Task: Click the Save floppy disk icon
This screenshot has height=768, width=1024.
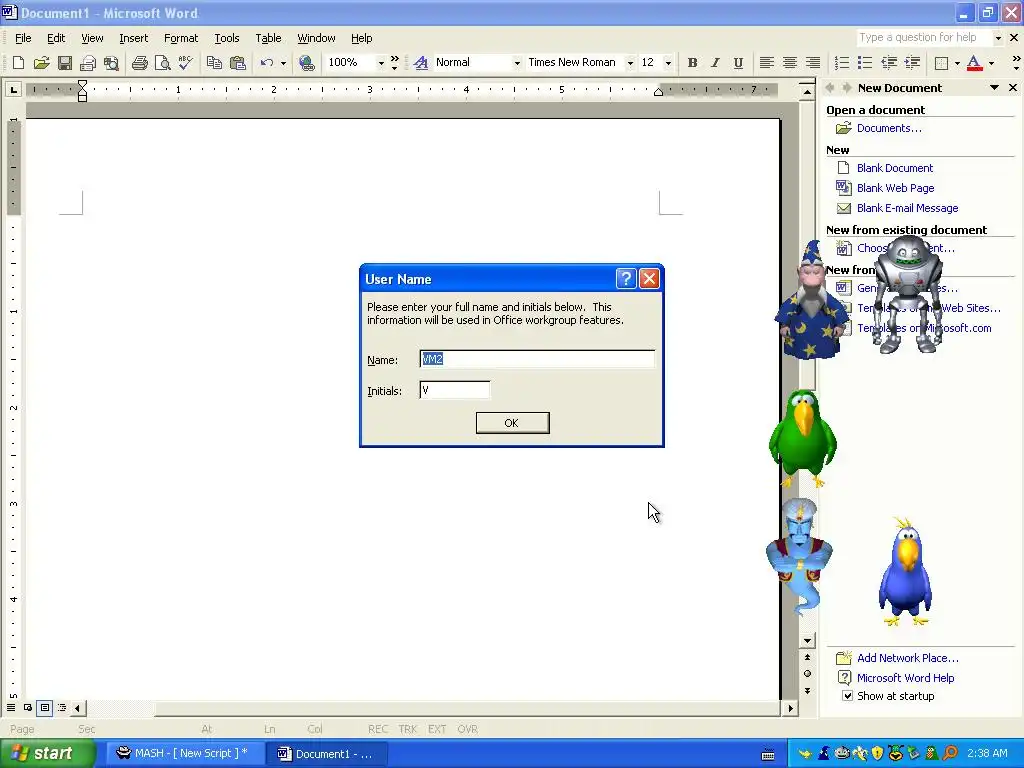Action: pos(65,63)
